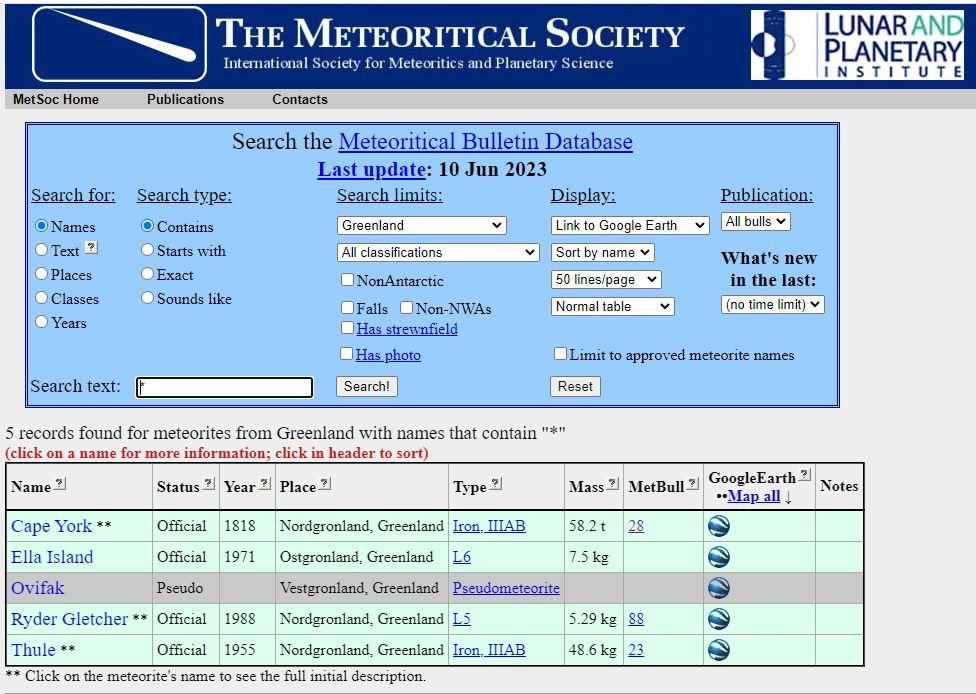
Task: Select the Places radio button
Action: [42, 274]
